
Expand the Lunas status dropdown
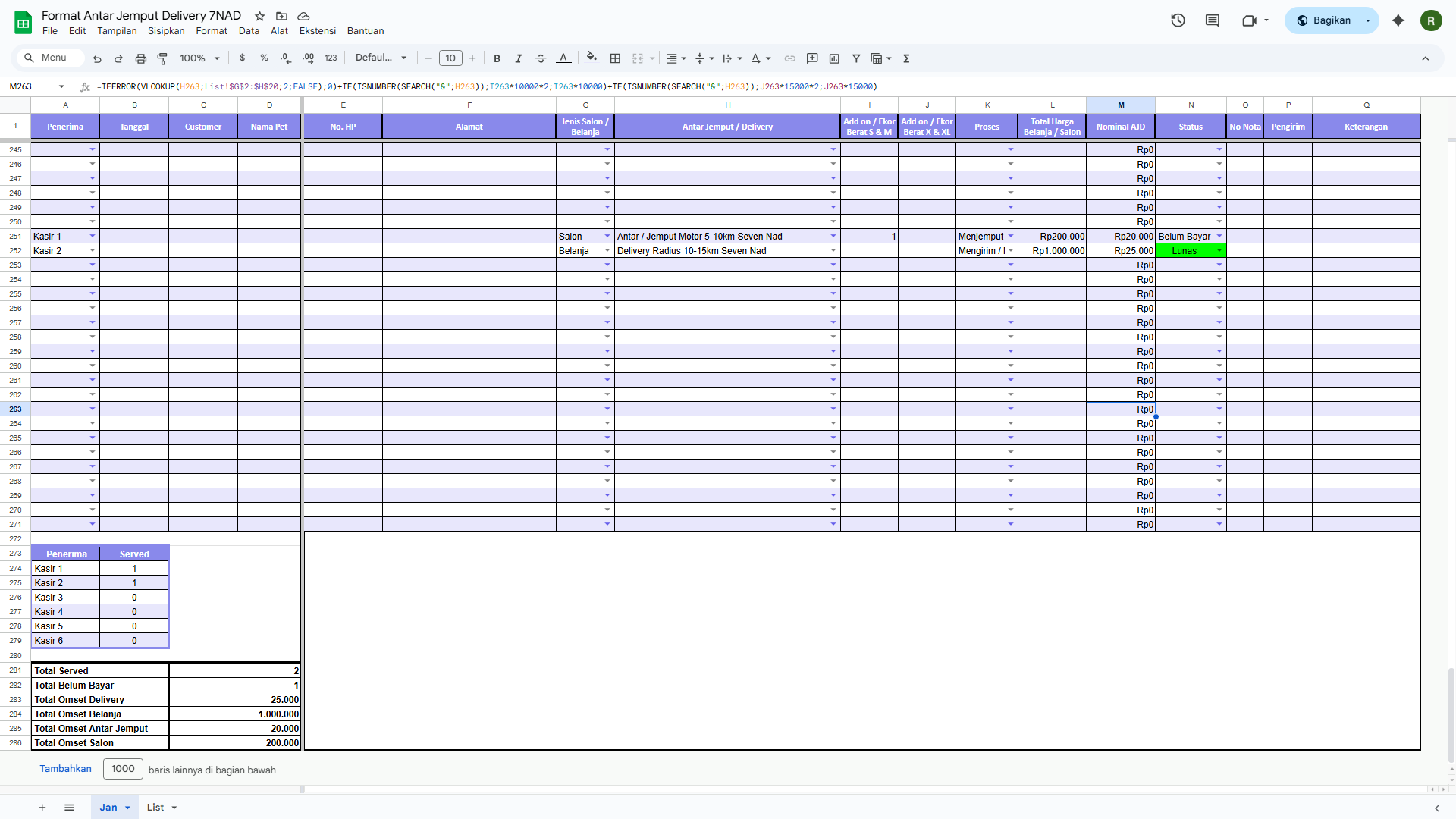[x=1219, y=251]
